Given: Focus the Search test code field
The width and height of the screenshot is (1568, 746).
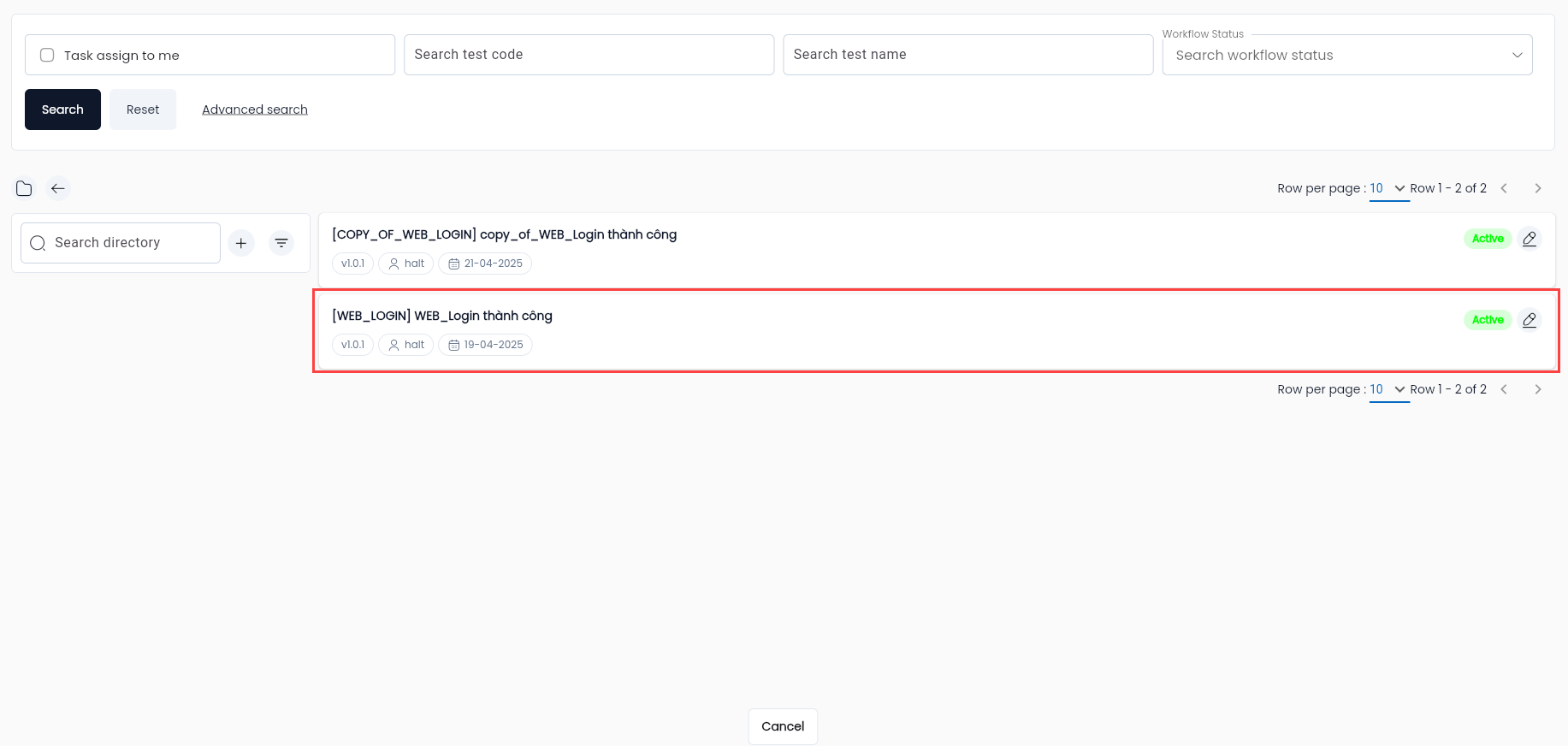Looking at the screenshot, I should [x=589, y=55].
